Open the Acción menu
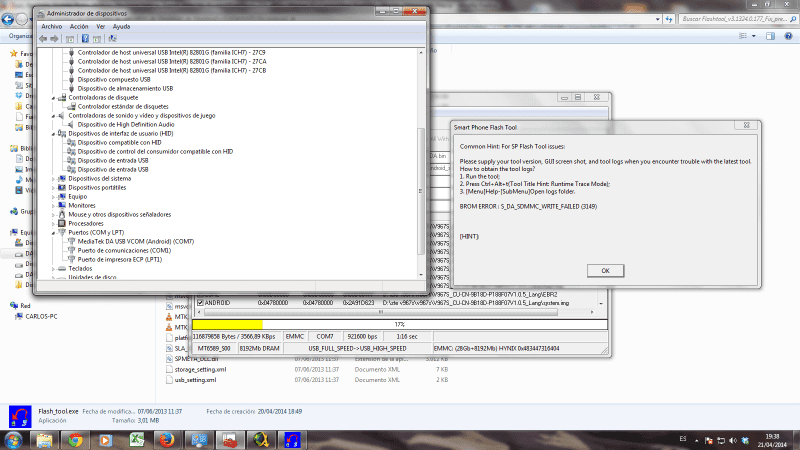 pyautogui.click(x=79, y=27)
